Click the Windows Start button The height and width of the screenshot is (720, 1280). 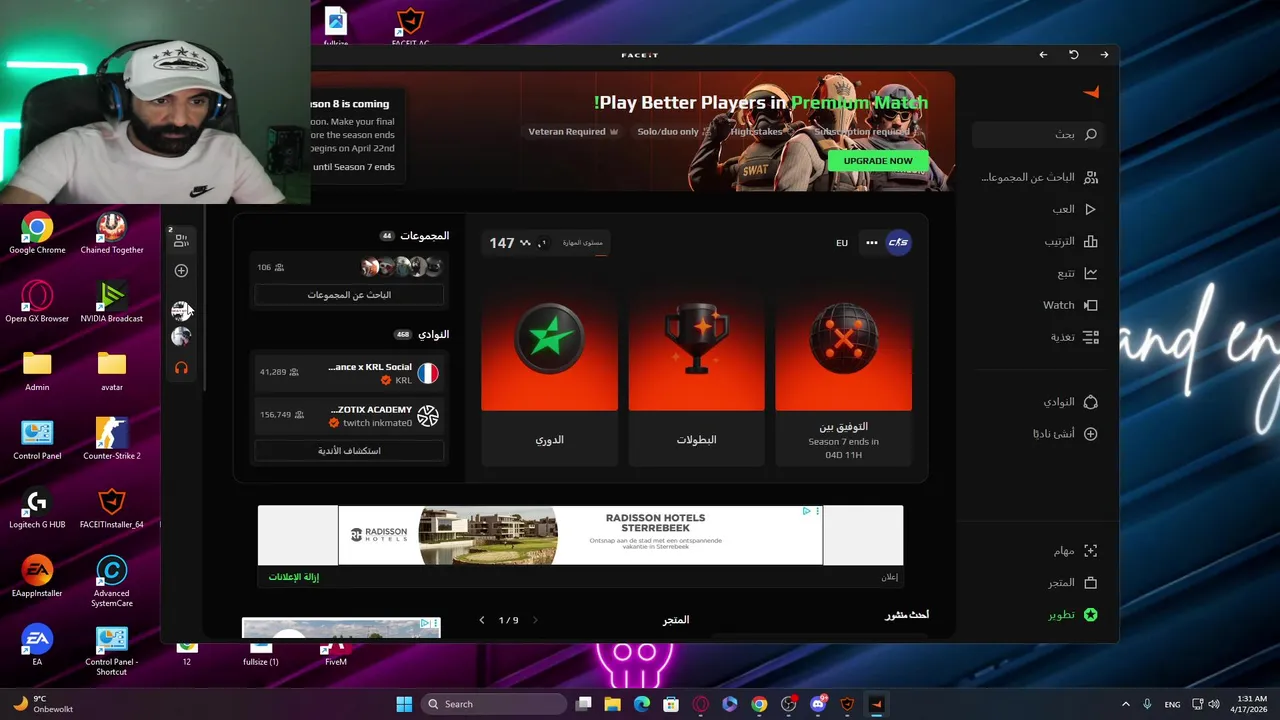(x=404, y=704)
